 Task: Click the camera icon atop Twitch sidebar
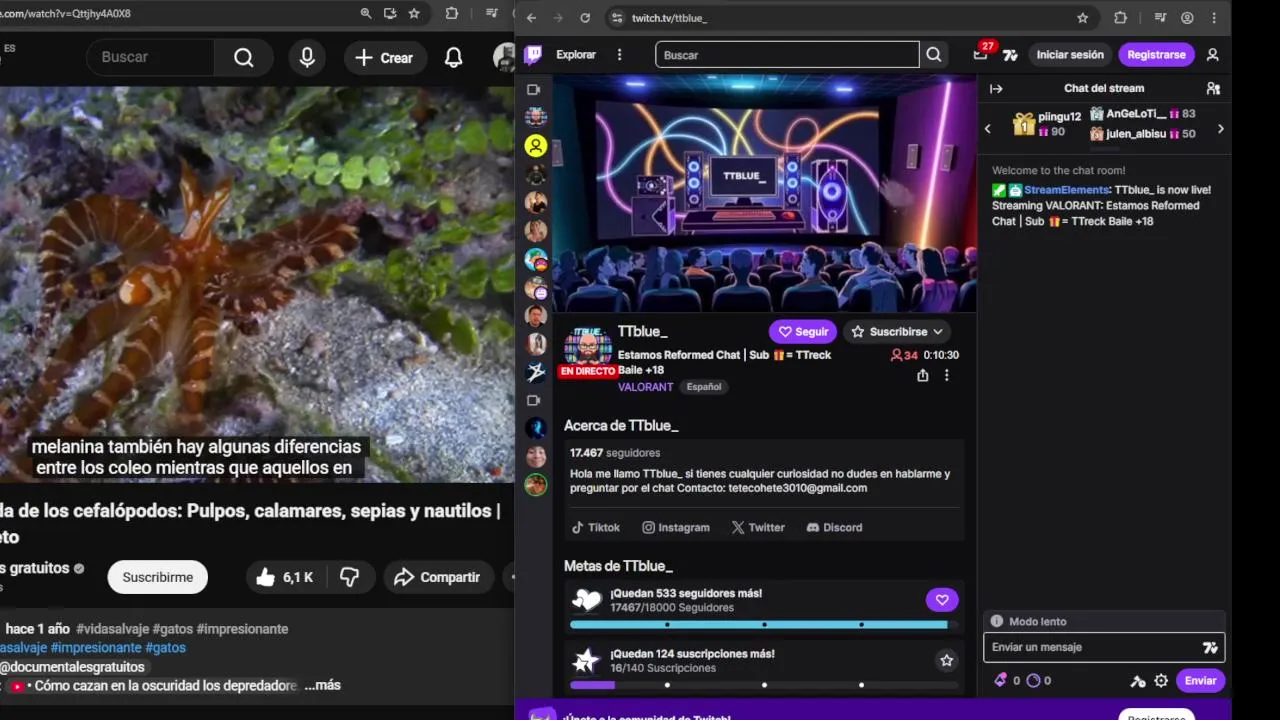[534, 90]
